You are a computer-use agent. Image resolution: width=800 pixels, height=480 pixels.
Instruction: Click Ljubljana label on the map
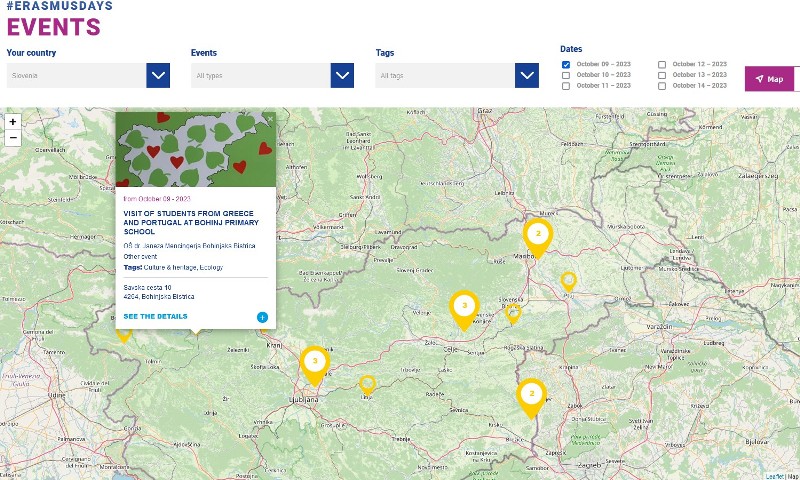pyautogui.click(x=304, y=400)
